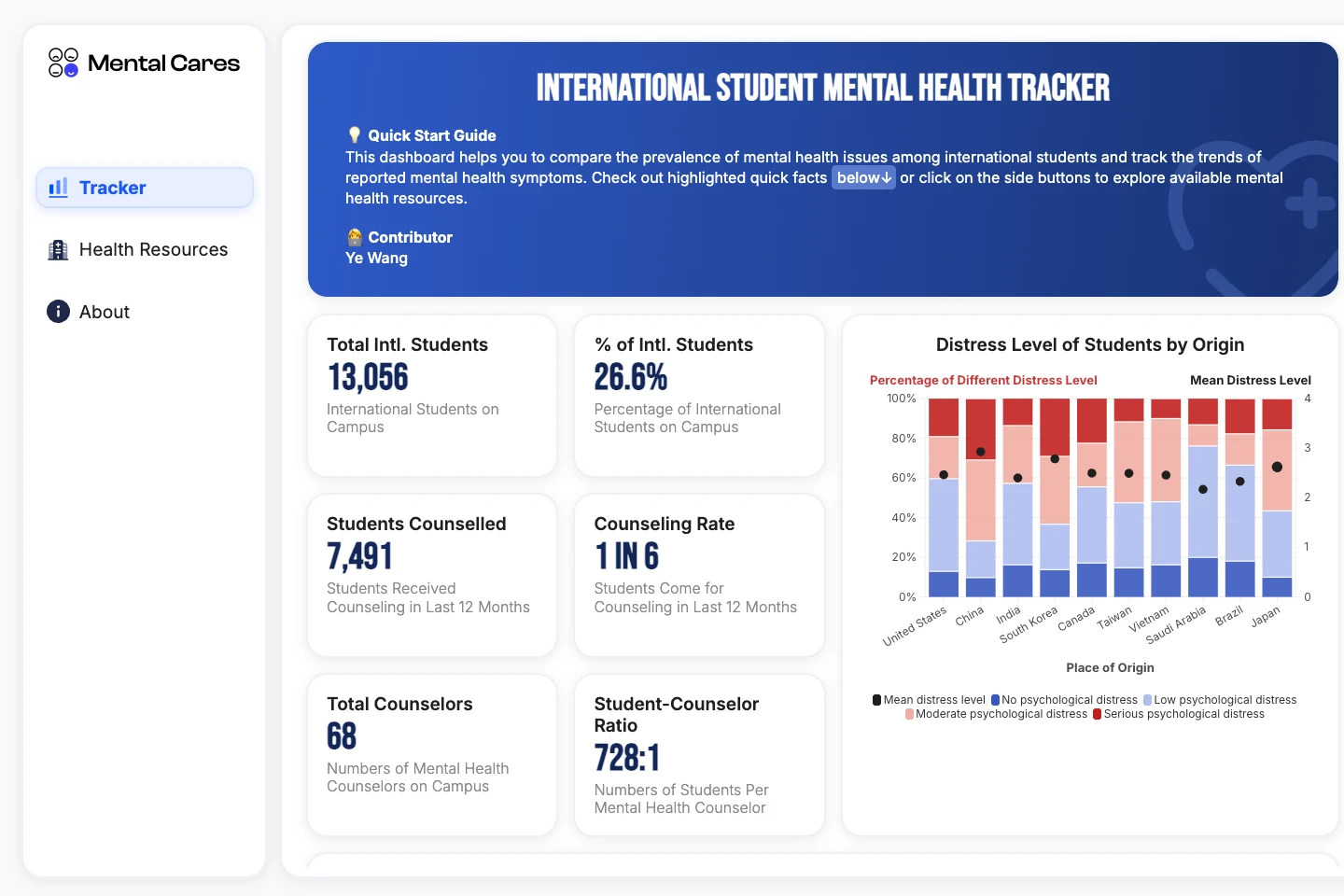The image size is (1344, 896).
Task: Go to the About page
Action: pyautogui.click(x=145, y=312)
